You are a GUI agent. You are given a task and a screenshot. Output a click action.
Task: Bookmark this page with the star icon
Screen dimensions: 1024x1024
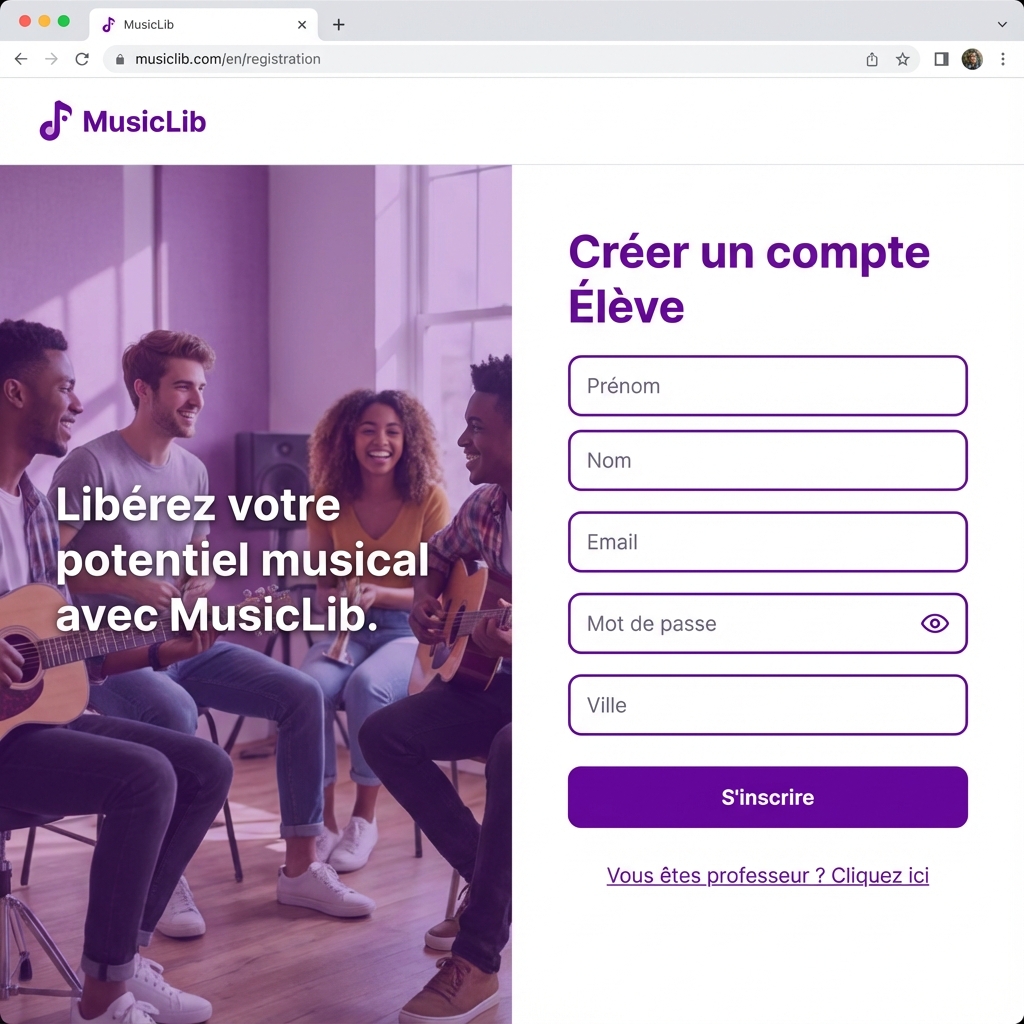pos(903,59)
